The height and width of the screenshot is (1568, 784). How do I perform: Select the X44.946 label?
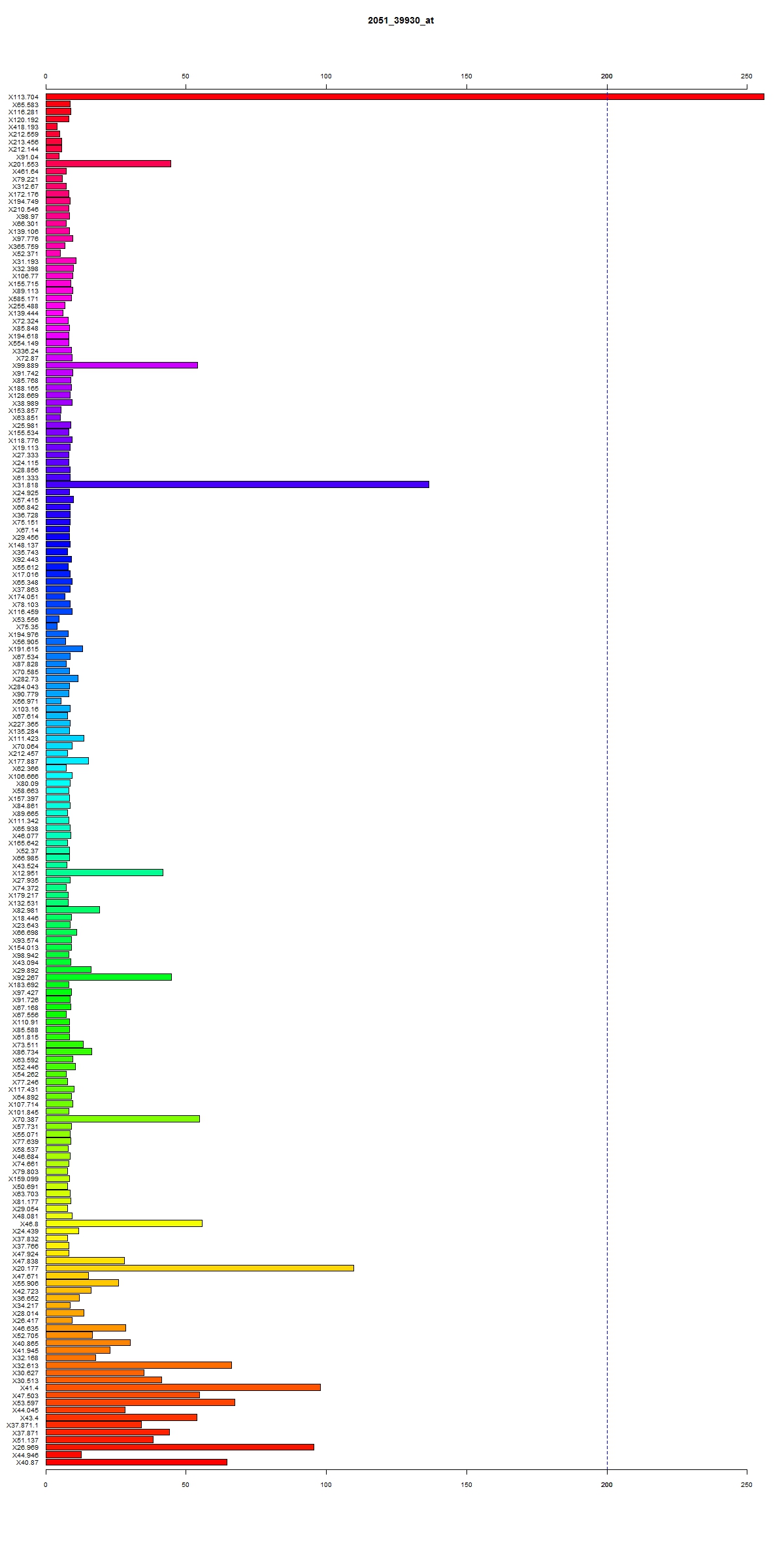click(x=25, y=1455)
